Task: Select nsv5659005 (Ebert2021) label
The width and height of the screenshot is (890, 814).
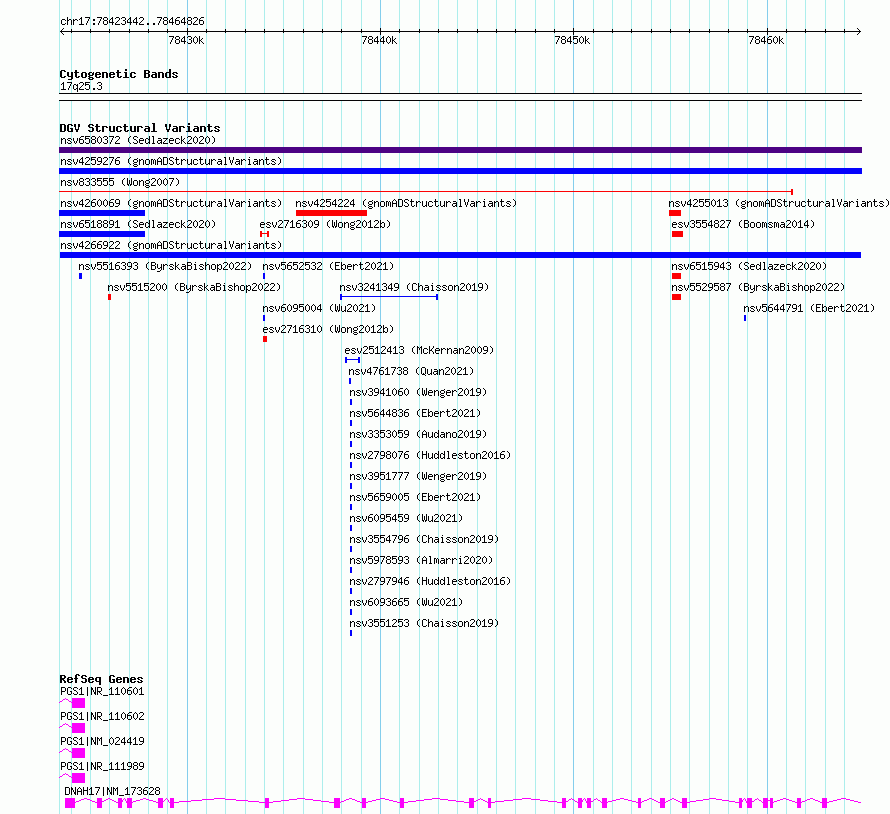Action: [x=415, y=497]
